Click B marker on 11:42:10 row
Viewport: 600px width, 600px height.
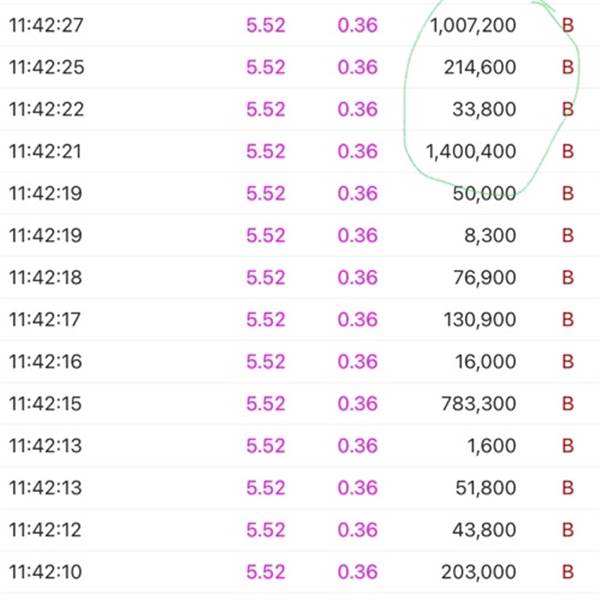tap(568, 572)
